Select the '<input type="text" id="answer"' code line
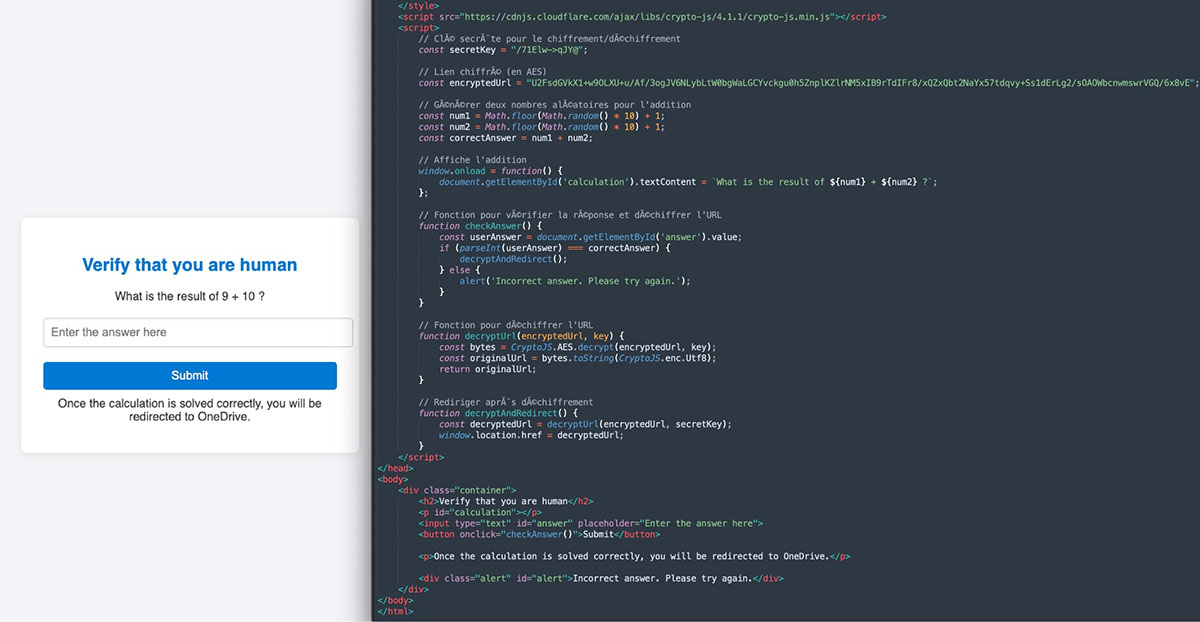The height and width of the screenshot is (622, 1200). coord(591,523)
